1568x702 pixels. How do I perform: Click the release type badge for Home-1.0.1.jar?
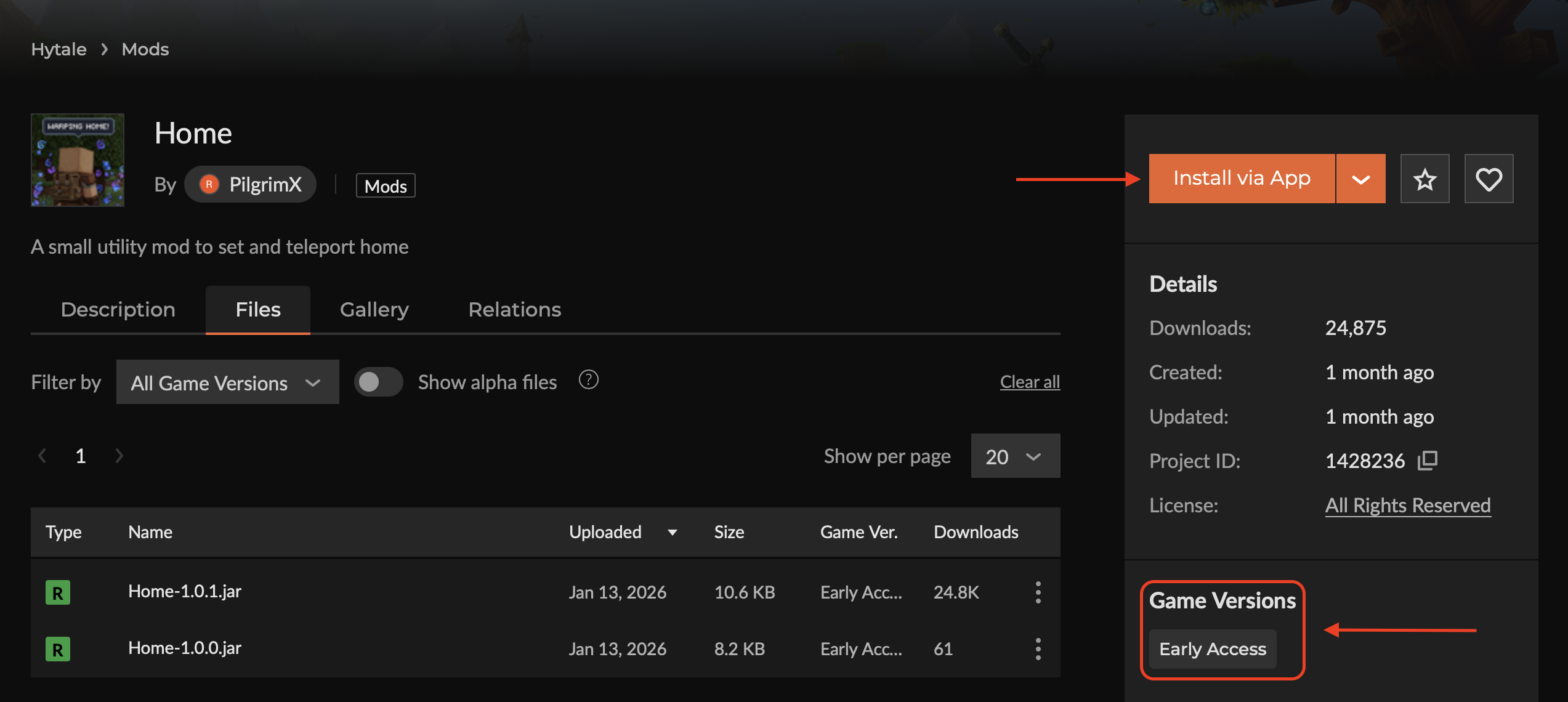click(x=58, y=593)
